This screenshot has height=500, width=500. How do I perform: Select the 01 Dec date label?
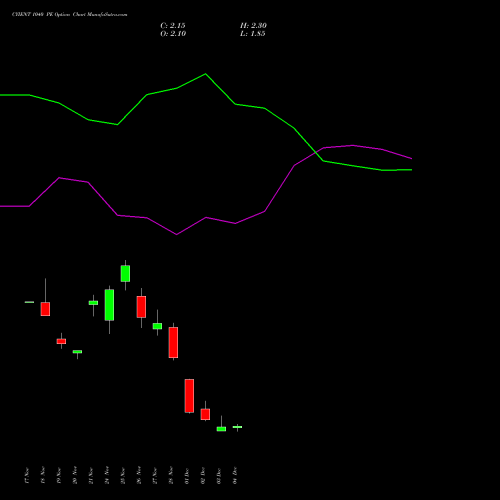point(187,475)
